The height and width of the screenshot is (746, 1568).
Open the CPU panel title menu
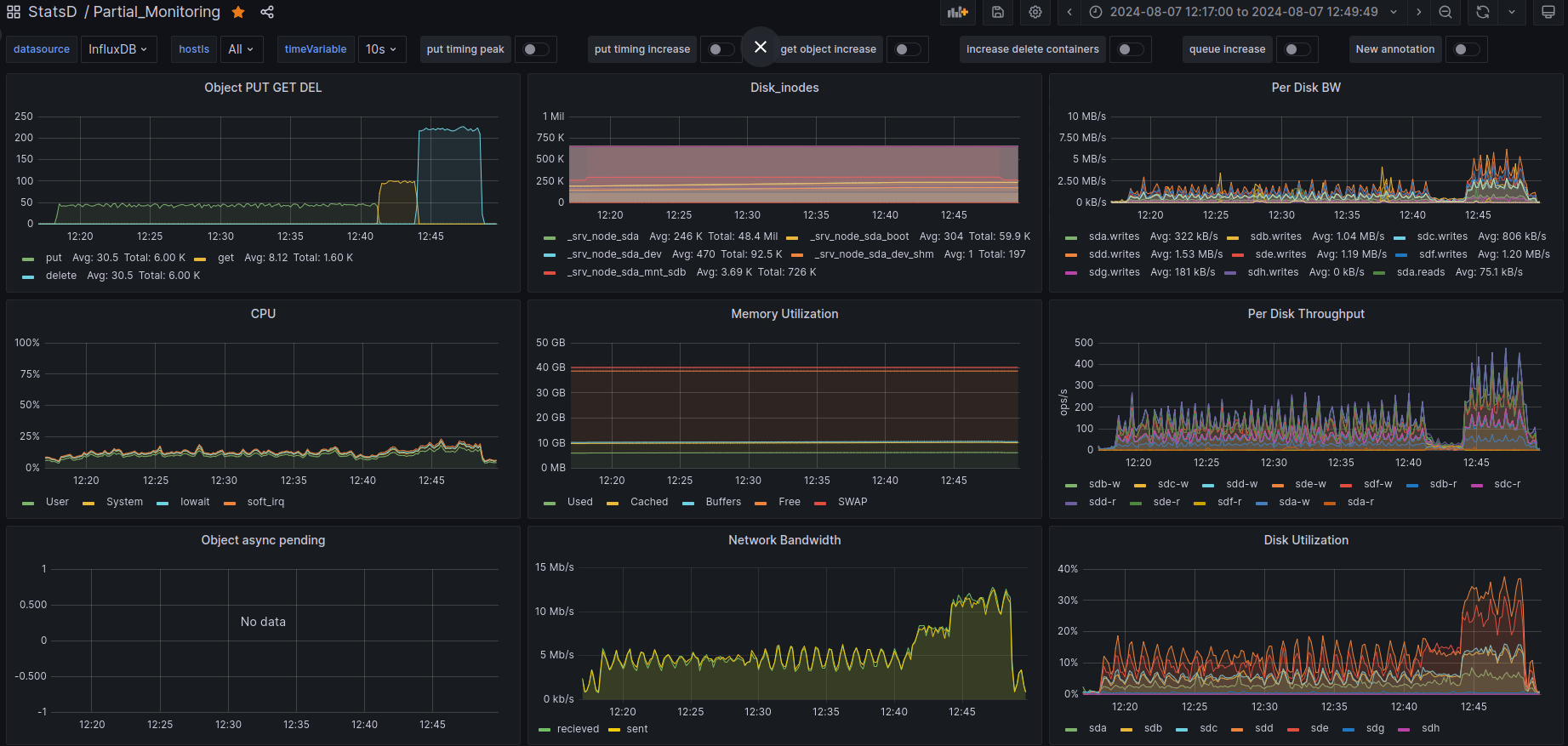pos(263,314)
